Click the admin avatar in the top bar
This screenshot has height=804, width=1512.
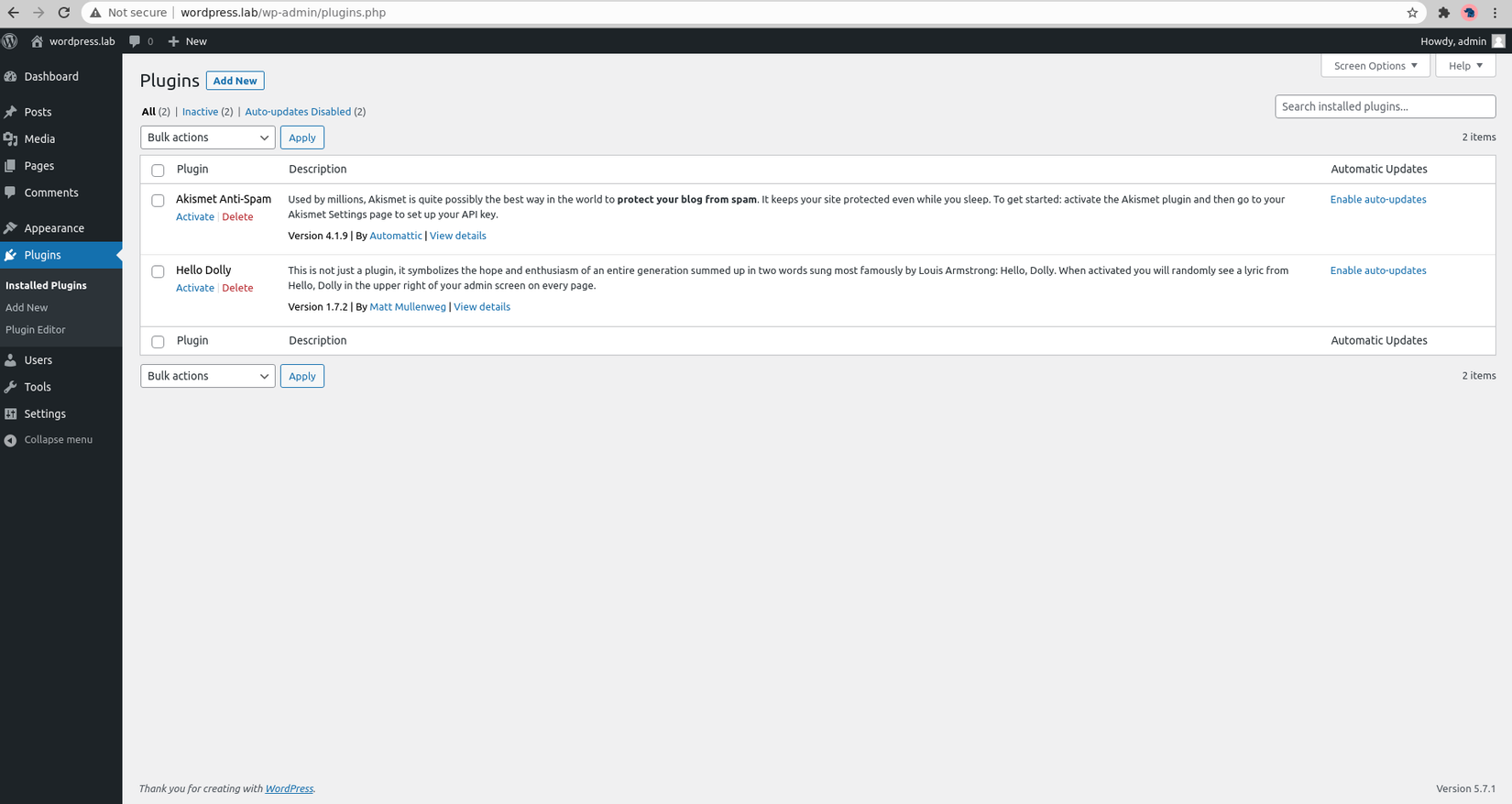click(x=1498, y=41)
